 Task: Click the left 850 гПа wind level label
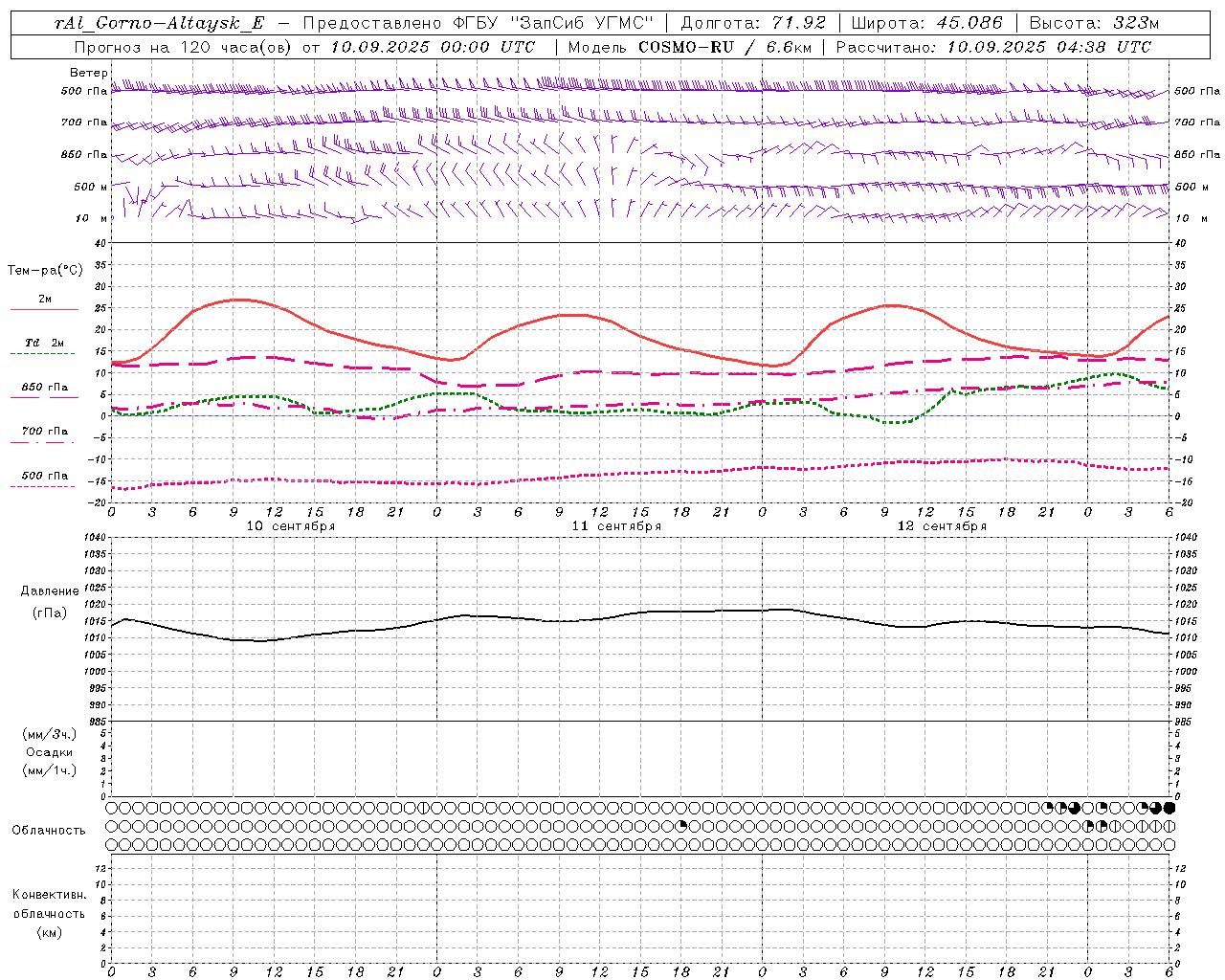[84, 154]
